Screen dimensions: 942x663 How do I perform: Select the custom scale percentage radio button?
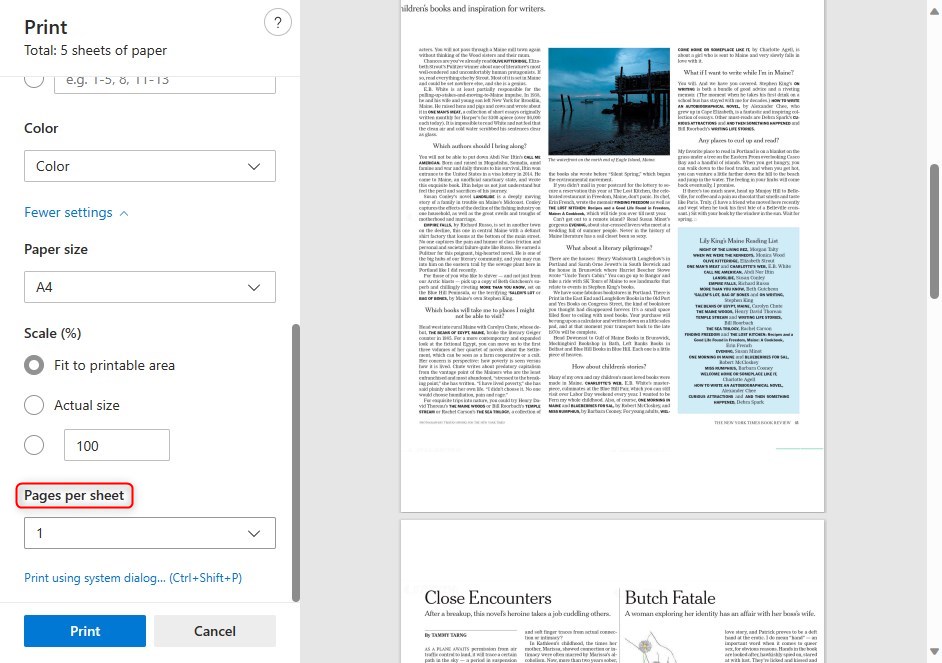34,444
